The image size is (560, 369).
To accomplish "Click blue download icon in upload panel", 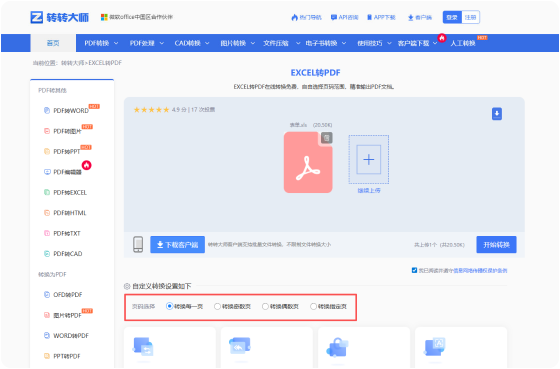I will [497, 114].
